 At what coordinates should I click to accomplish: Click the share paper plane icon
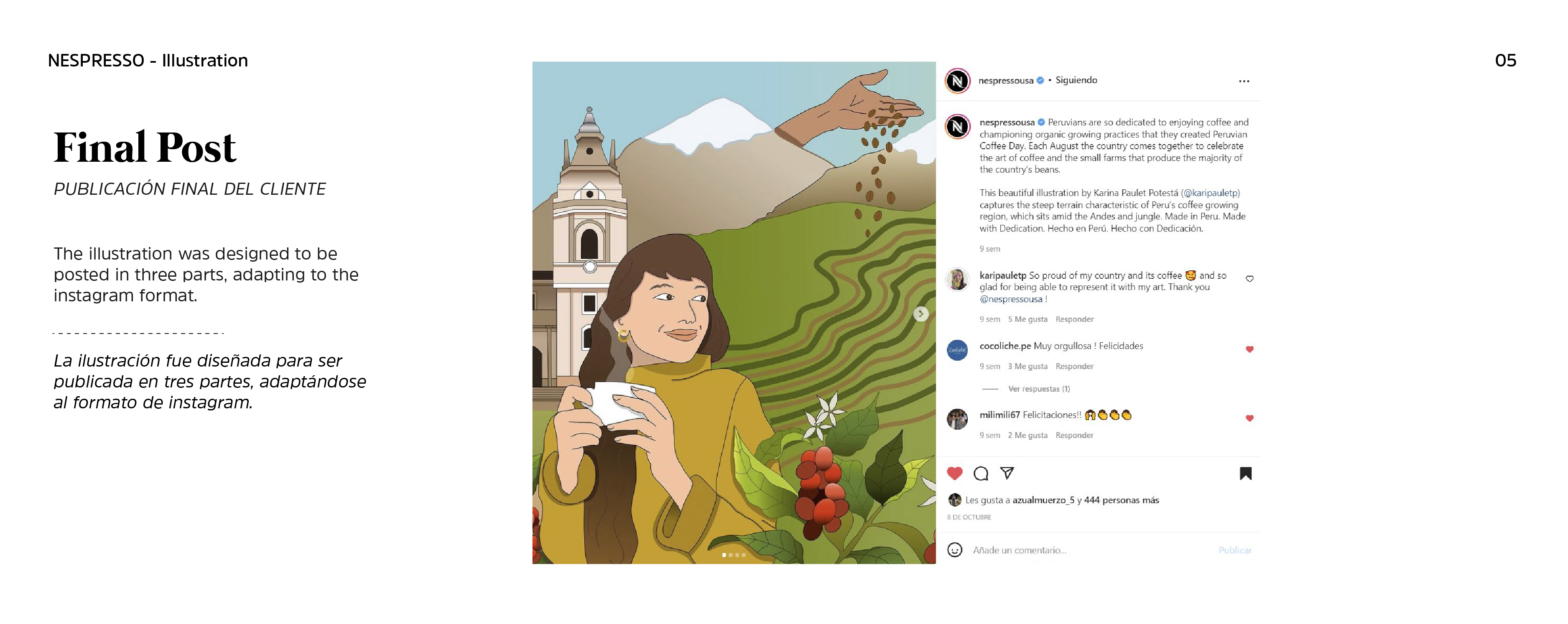point(1007,472)
